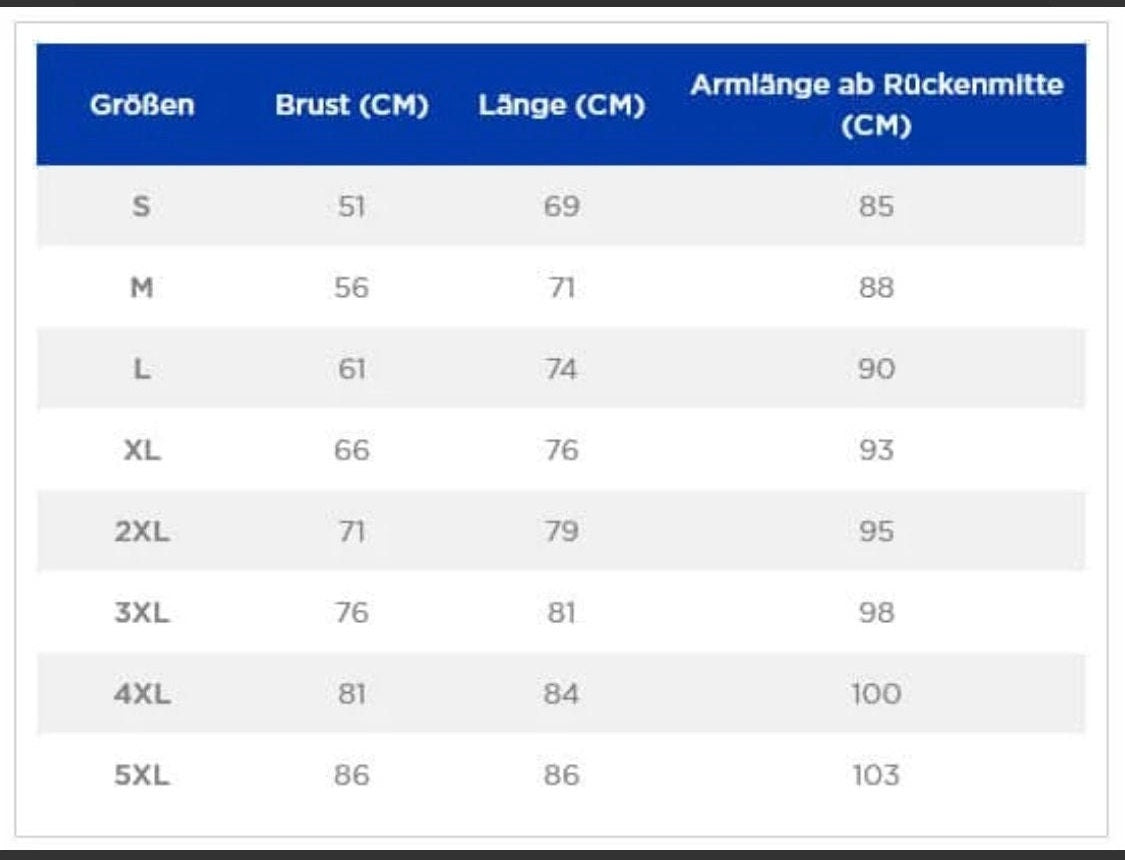Viewport: 1125px width, 860px height.
Task: Click the Brust (CM) column header
Action: pyautogui.click(x=352, y=105)
